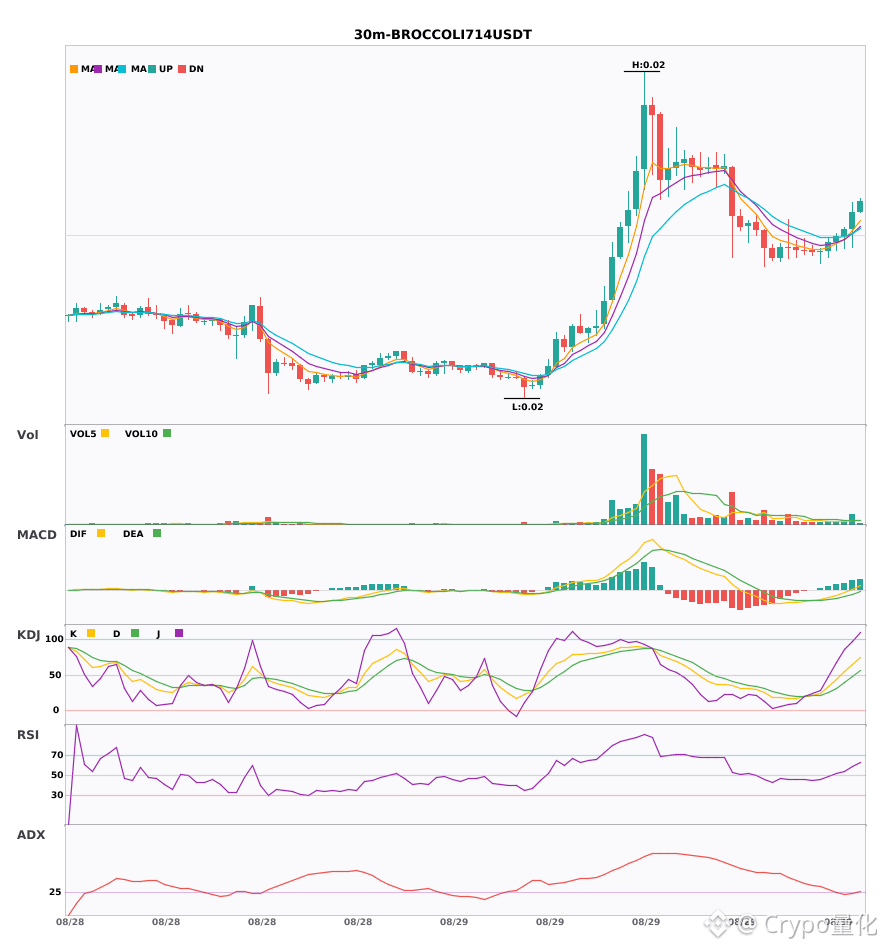885x950 pixels.
Task: Click the green D legend swatch
Action: pyautogui.click(x=135, y=633)
